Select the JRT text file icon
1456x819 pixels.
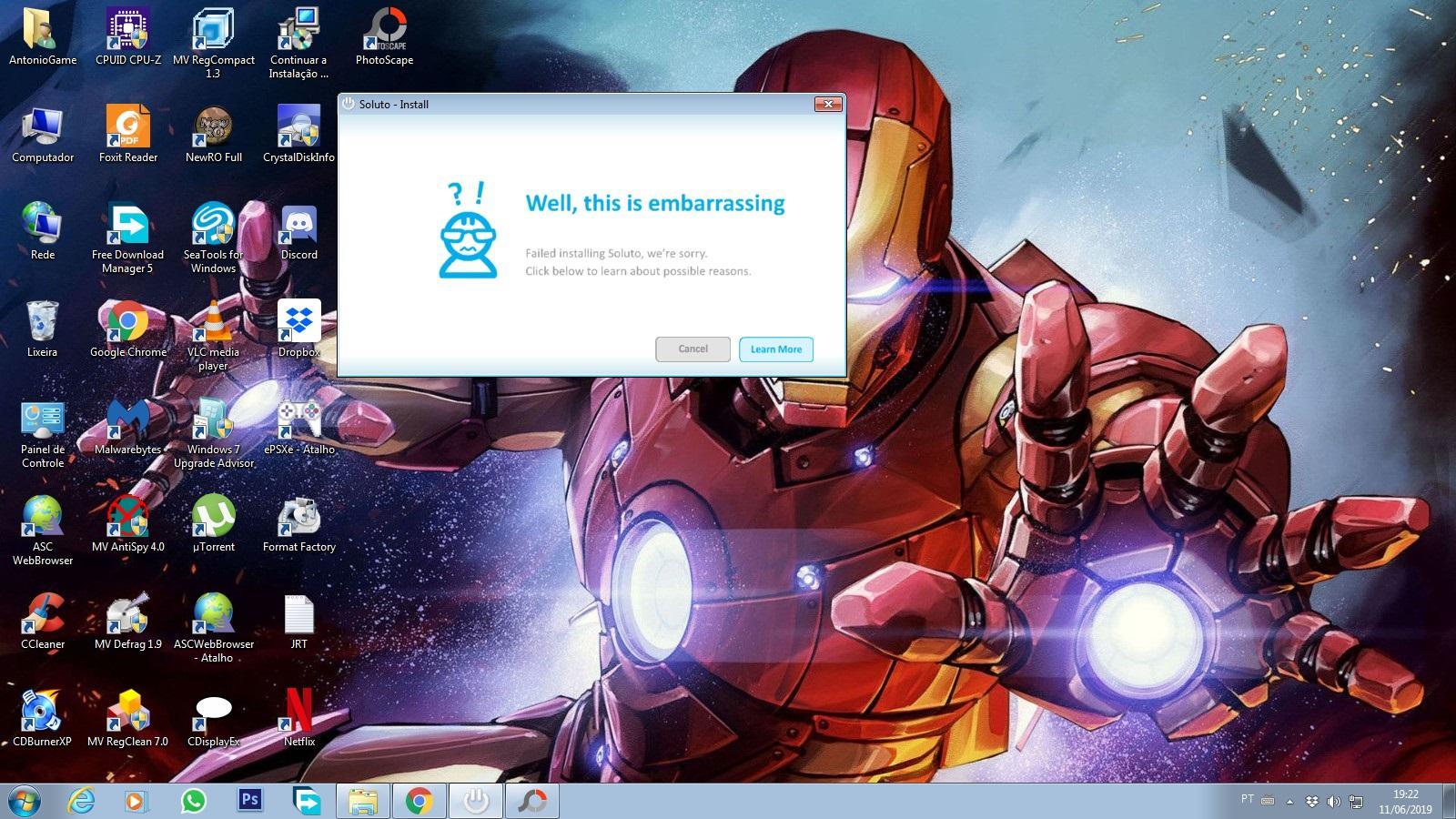pyautogui.click(x=298, y=621)
